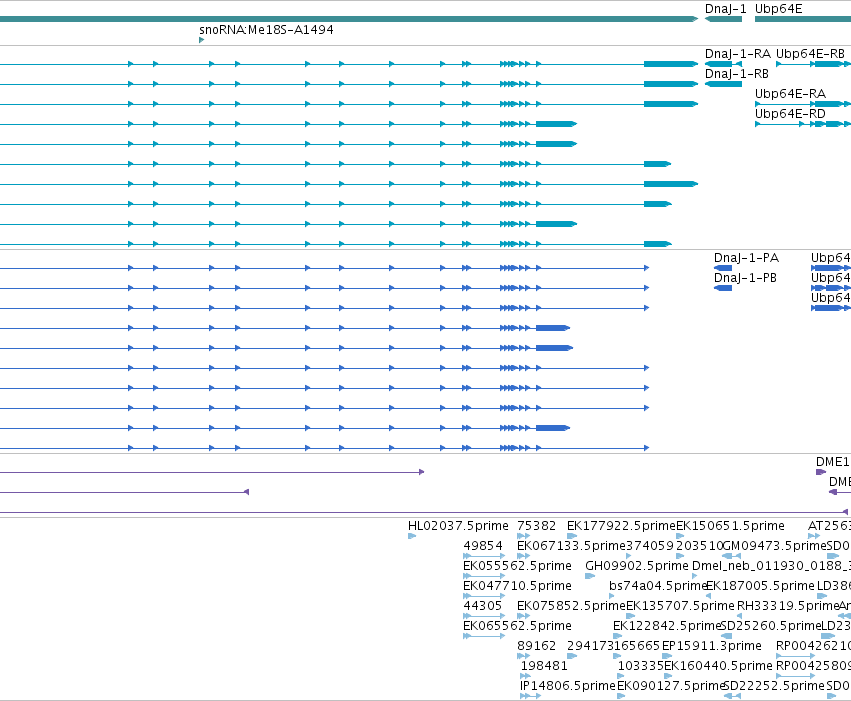This screenshot has width=851, height=701.
Task: Open feature label 198481
Action: [544, 666]
